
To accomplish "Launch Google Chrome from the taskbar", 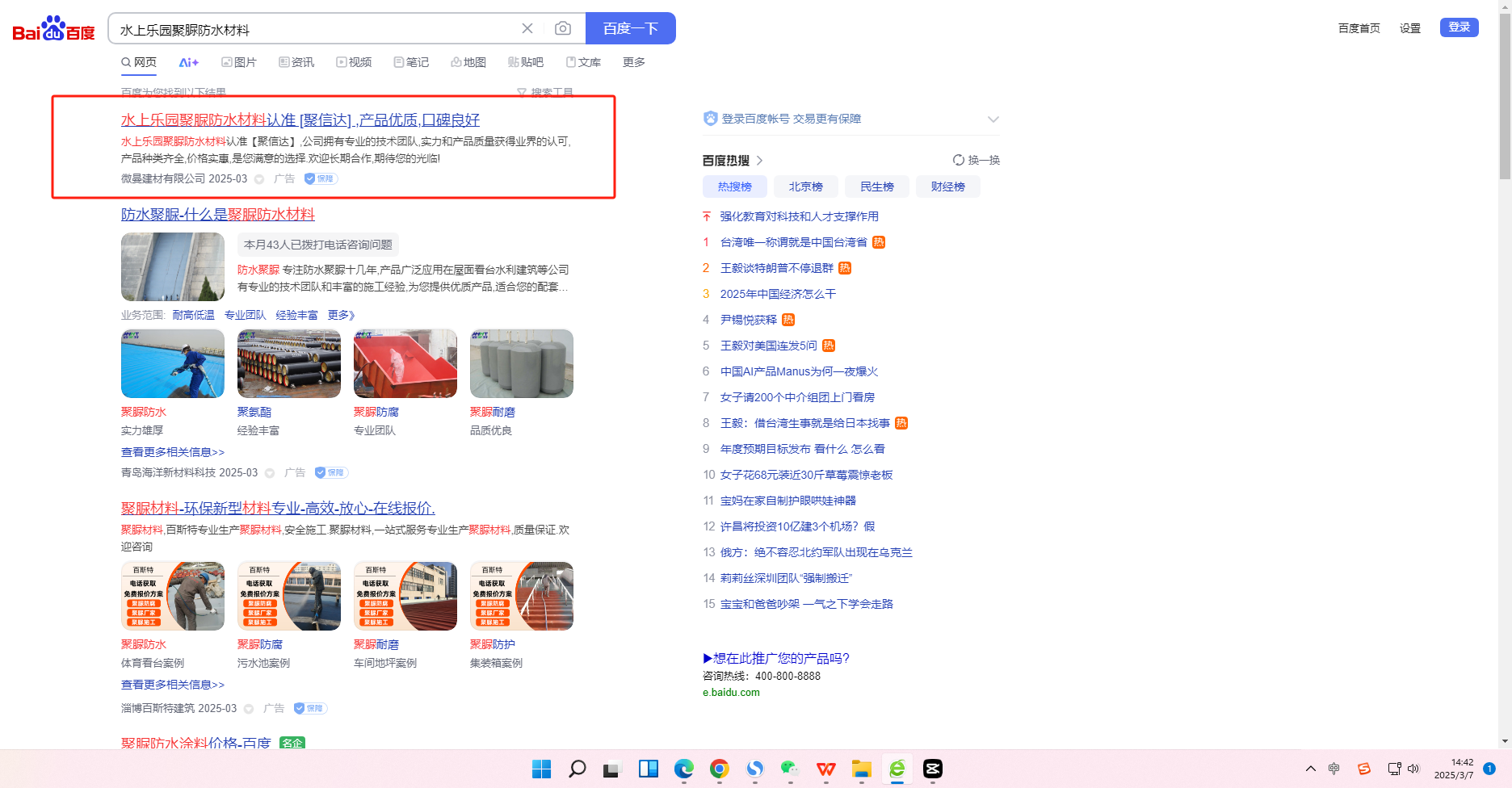I will pyautogui.click(x=720, y=769).
